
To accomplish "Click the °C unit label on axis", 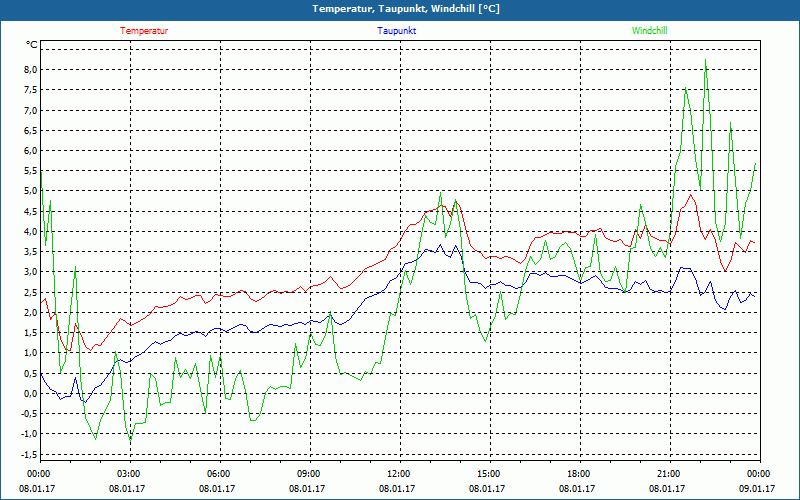I will coord(32,45).
